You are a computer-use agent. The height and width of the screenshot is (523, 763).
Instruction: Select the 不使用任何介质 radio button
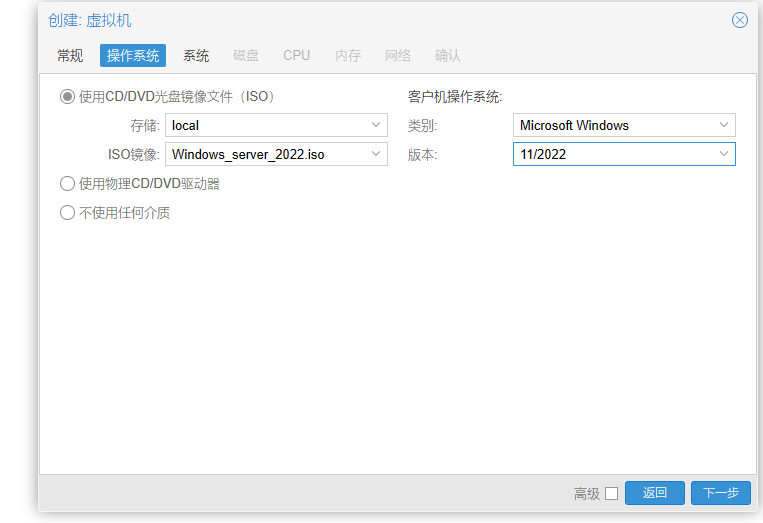67,213
